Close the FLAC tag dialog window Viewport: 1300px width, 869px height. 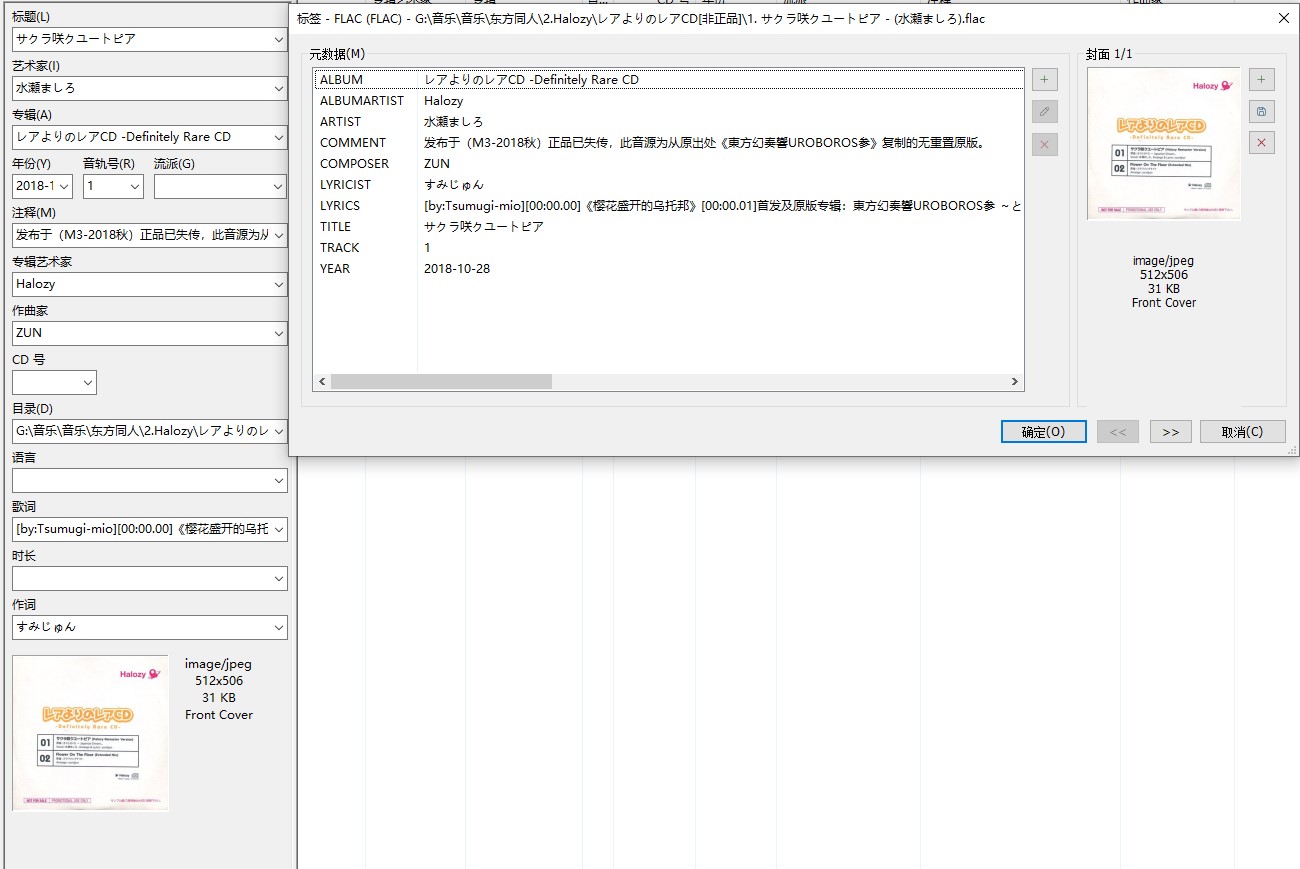pos(1283,18)
